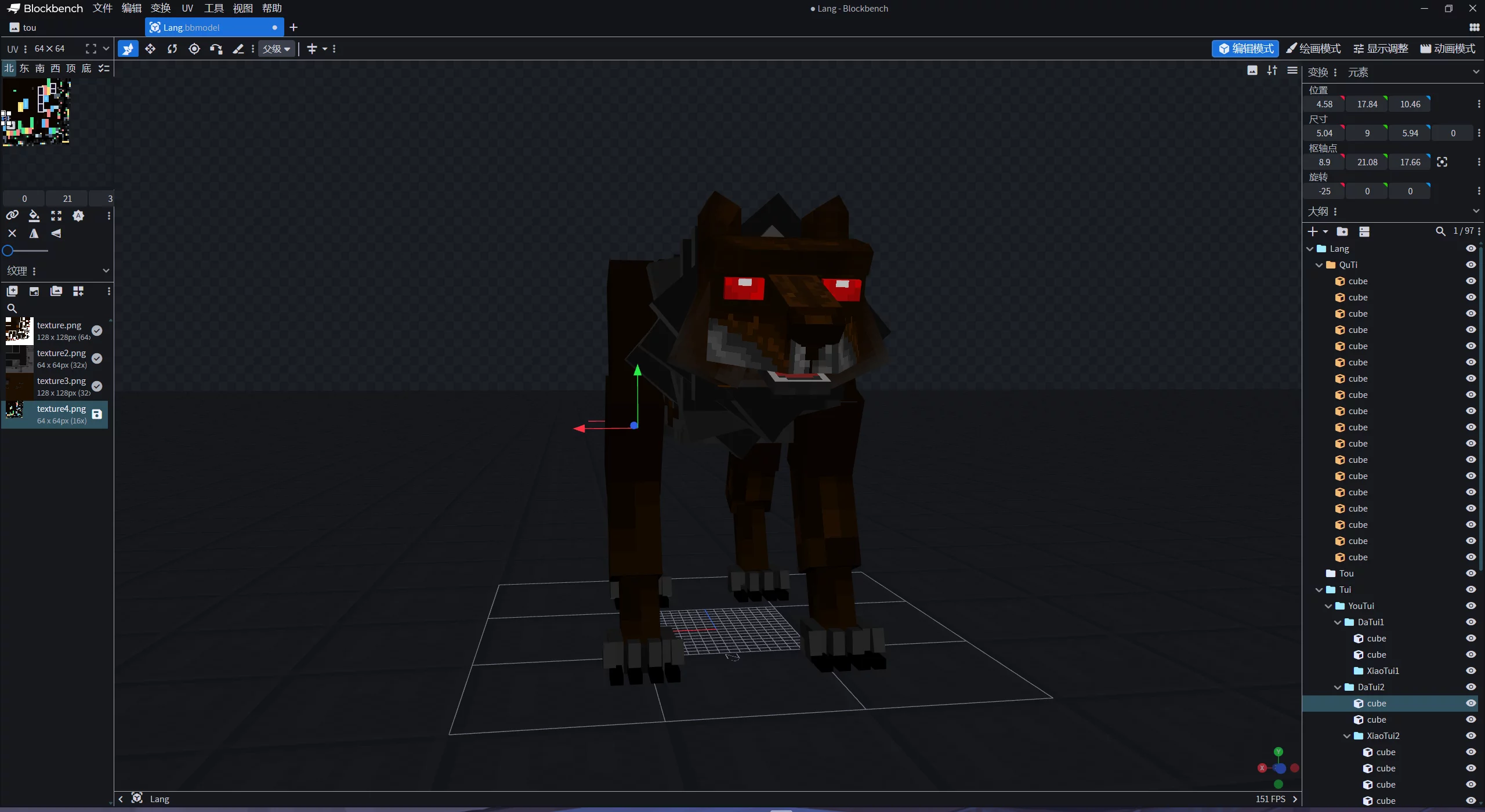This screenshot has width=1485, height=812.
Task: Select the Move tool in the toolbar
Action: coord(128,49)
